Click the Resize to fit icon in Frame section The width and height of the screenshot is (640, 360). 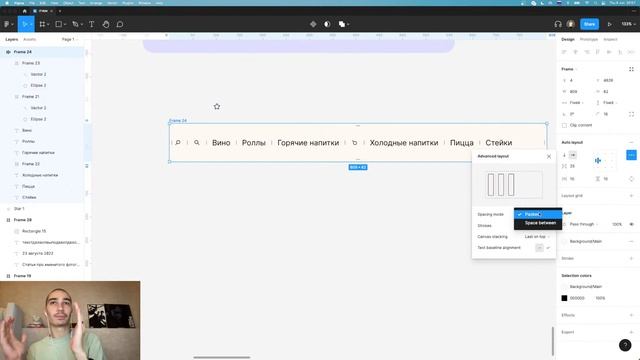coord(631,69)
